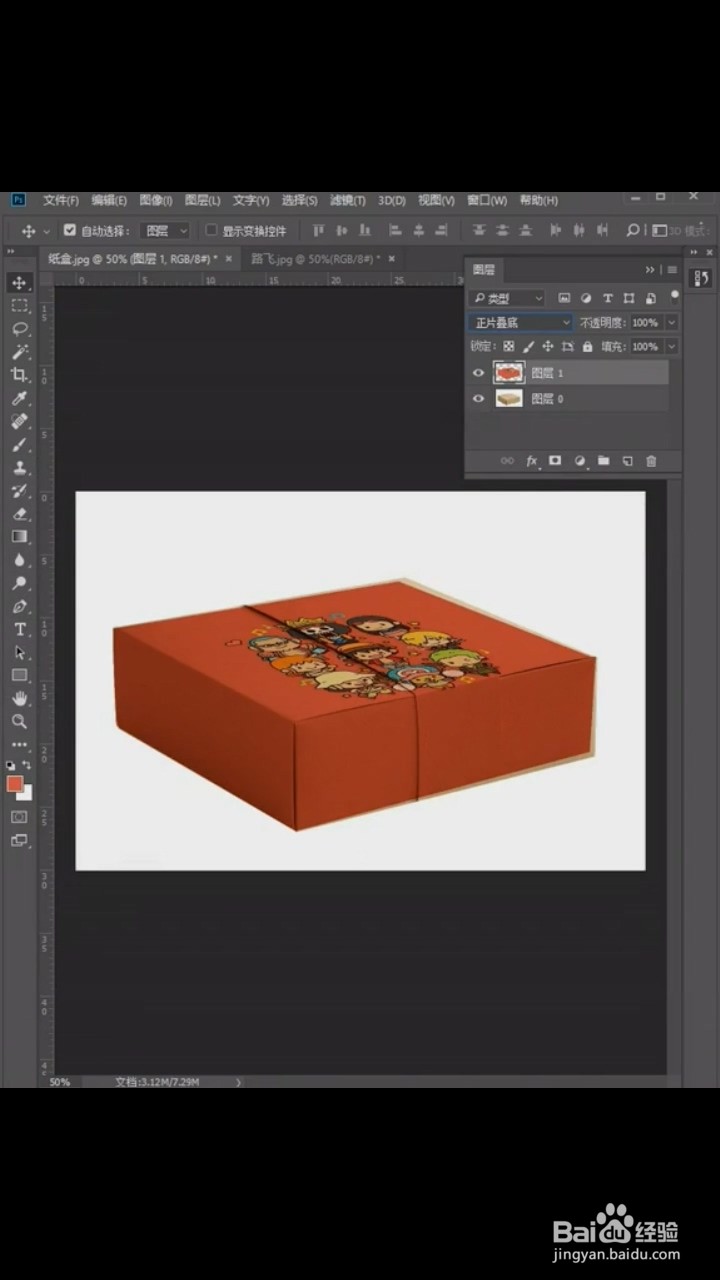The image size is (720, 1280).
Task: Create a new layer
Action: point(627,461)
